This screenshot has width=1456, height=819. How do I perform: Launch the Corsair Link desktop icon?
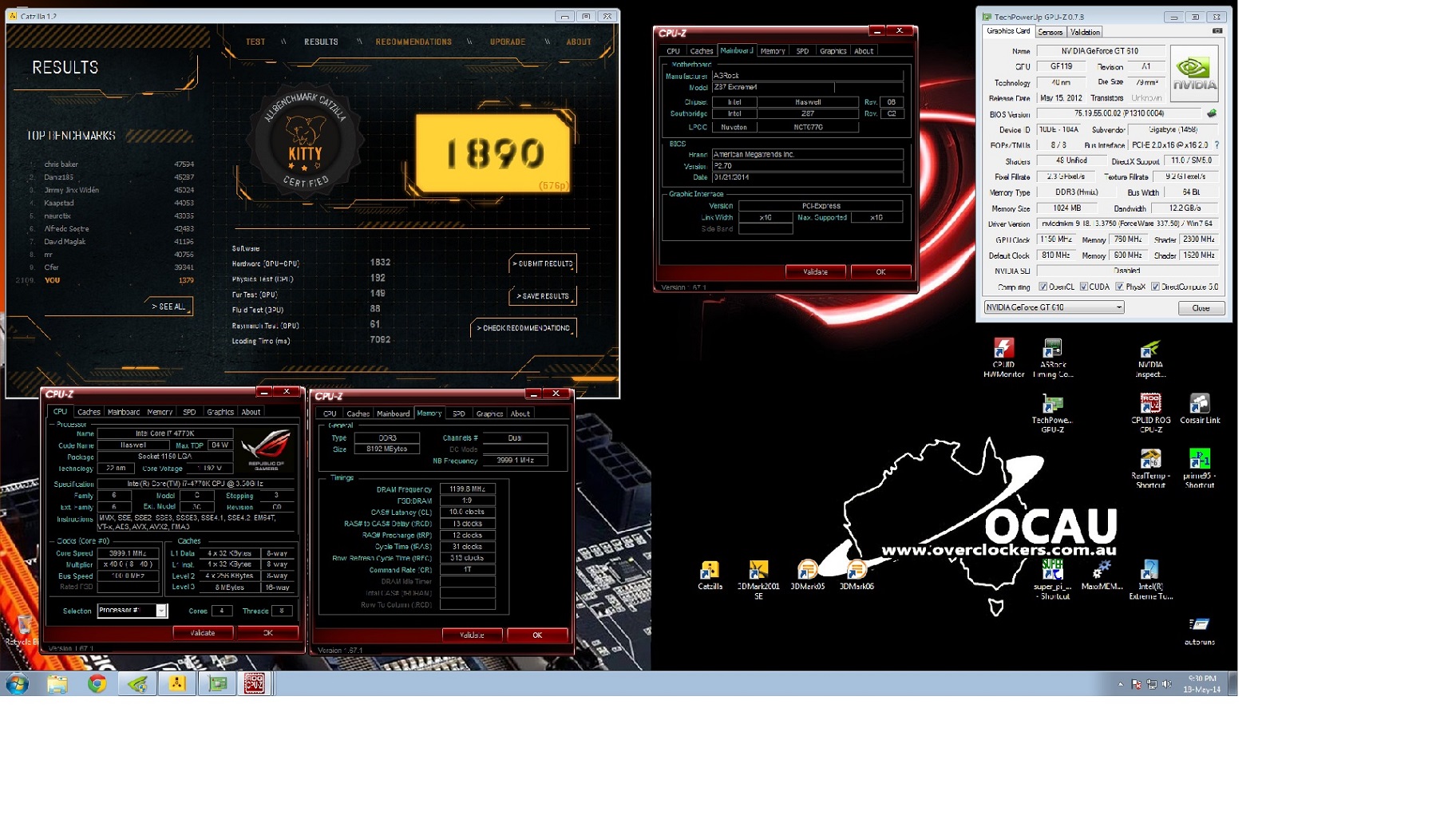pyautogui.click(x=1199, y=404)
